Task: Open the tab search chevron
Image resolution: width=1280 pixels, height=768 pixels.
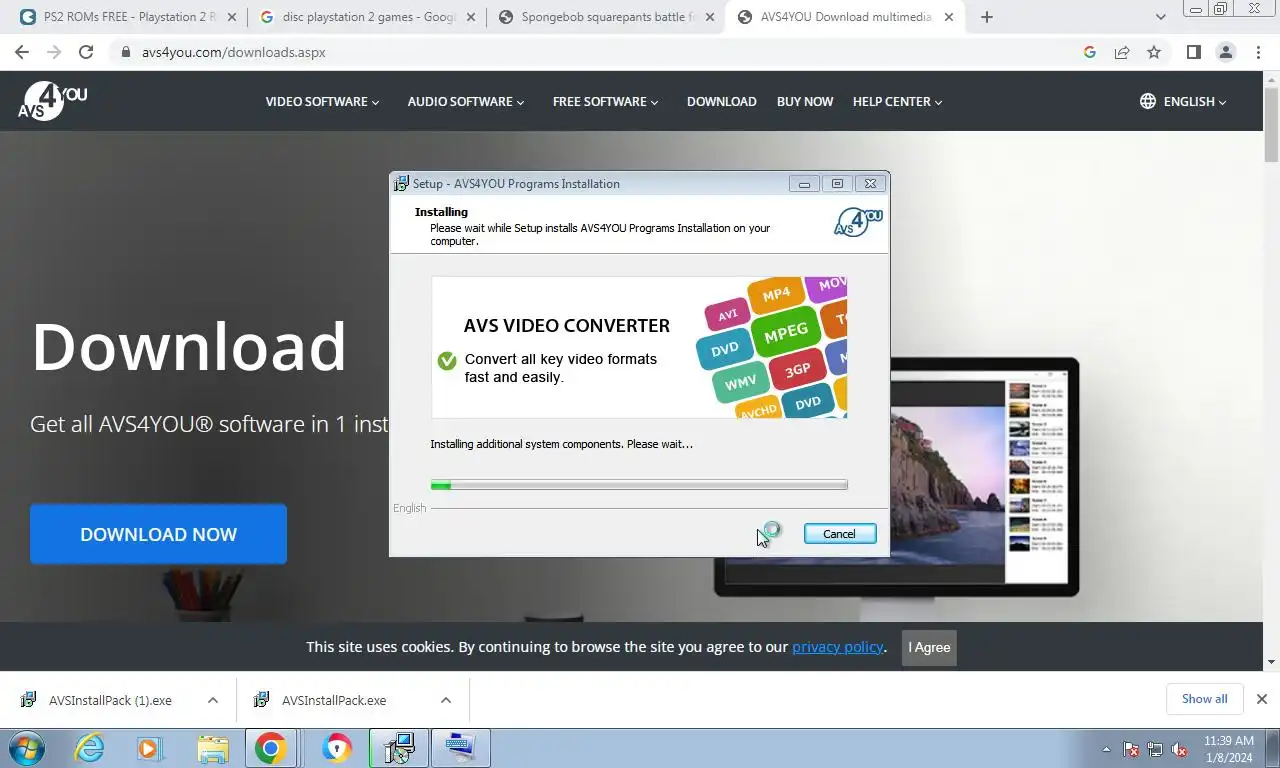Action: point(1160,17)
